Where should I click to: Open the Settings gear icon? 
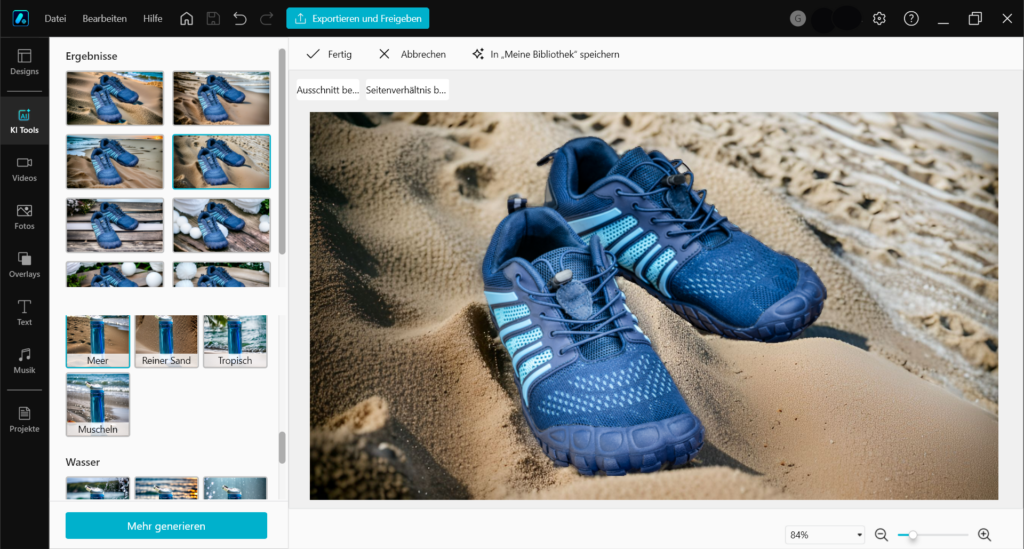pos(879,19)
